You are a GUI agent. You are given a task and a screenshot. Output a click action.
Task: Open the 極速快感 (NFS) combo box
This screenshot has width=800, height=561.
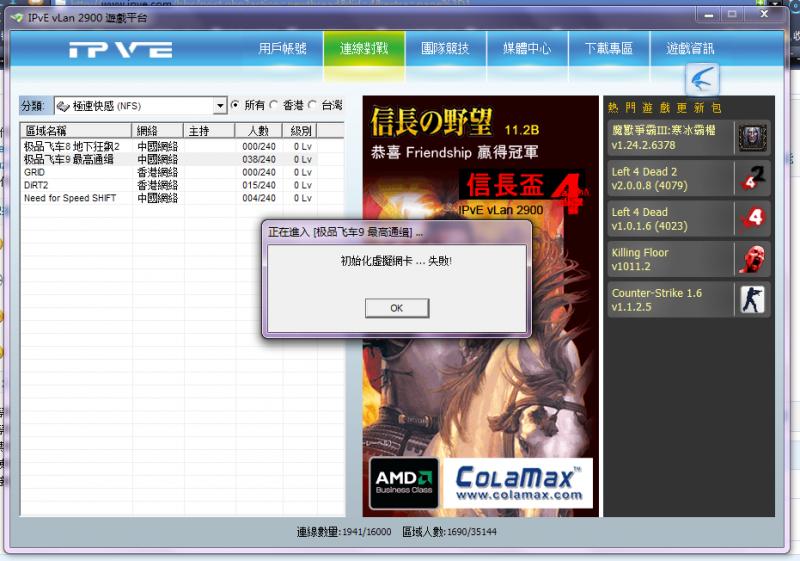coord(140,106)
